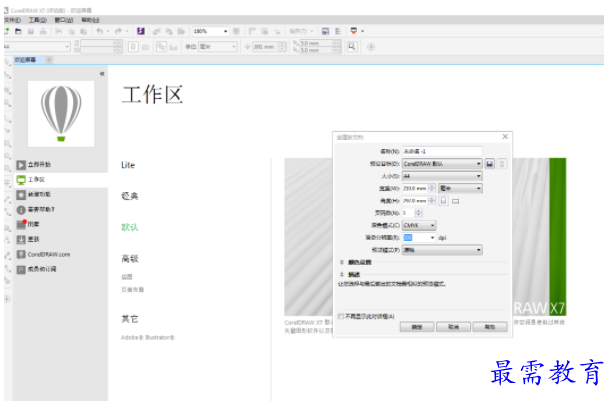Click delete preset trash icon in dialog
Image resolution: width=612 pixels, height=404 pixels.
502,164
